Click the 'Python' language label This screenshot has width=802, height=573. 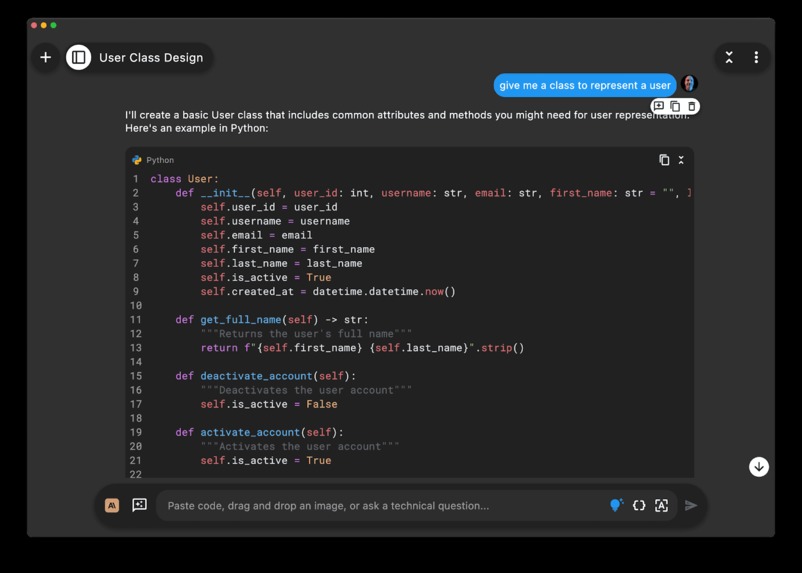tap(160, 160)
